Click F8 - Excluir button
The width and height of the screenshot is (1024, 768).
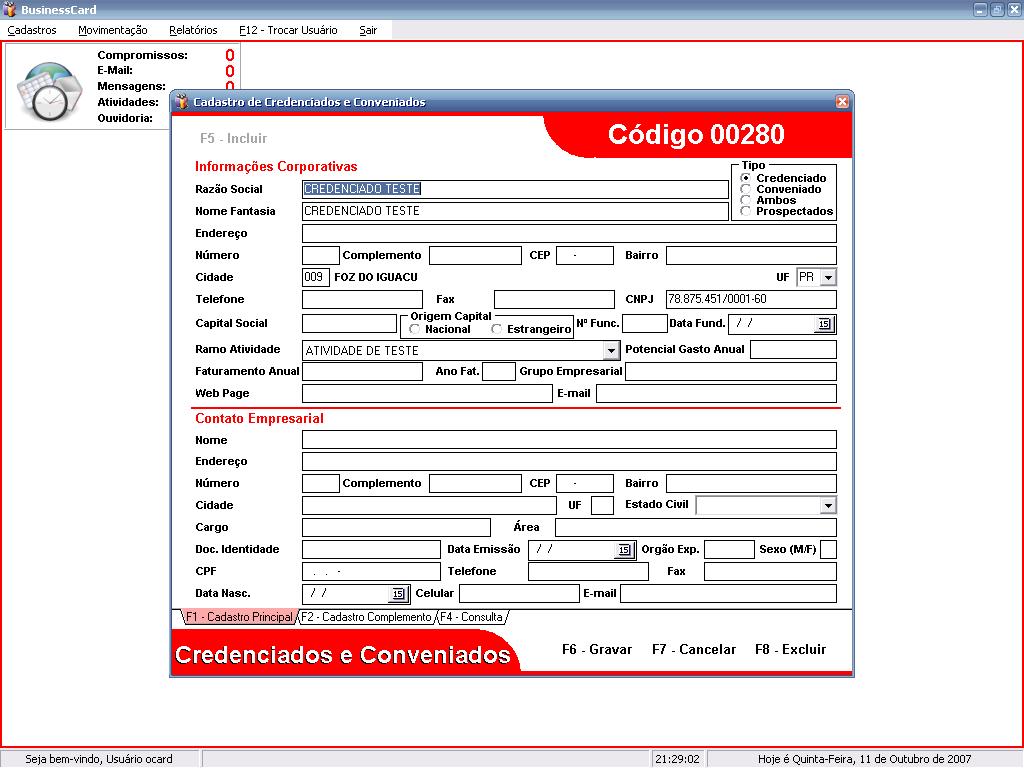click(790, 650)
